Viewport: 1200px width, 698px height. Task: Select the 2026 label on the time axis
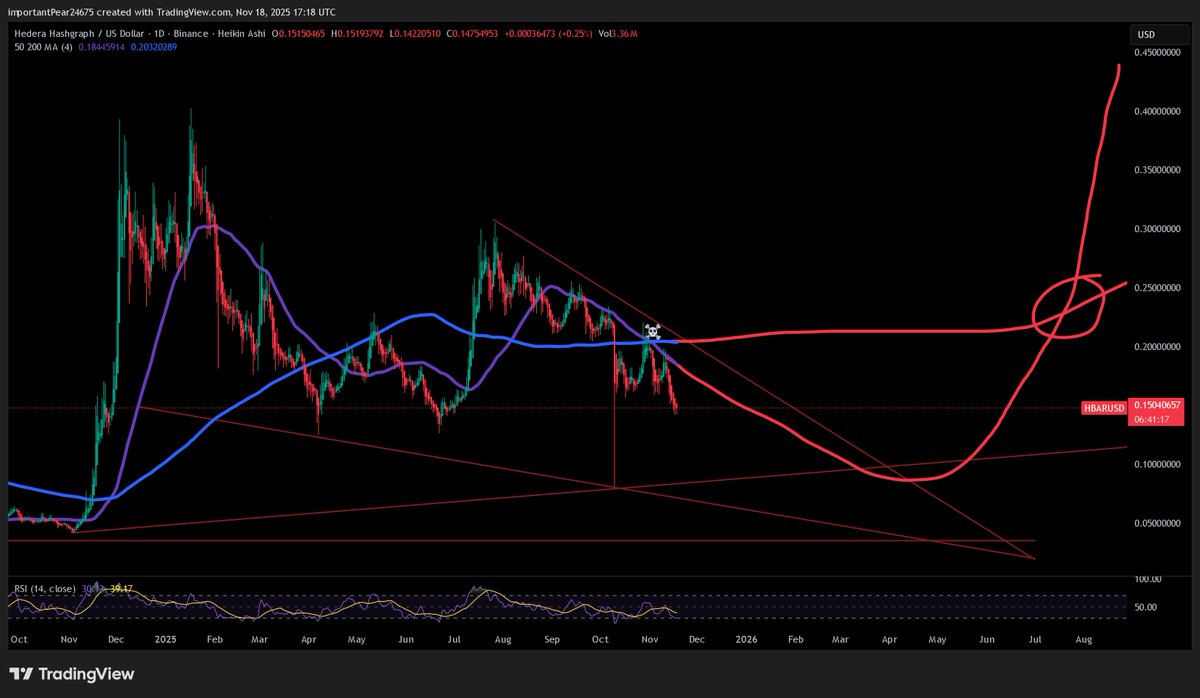[746, 638]
